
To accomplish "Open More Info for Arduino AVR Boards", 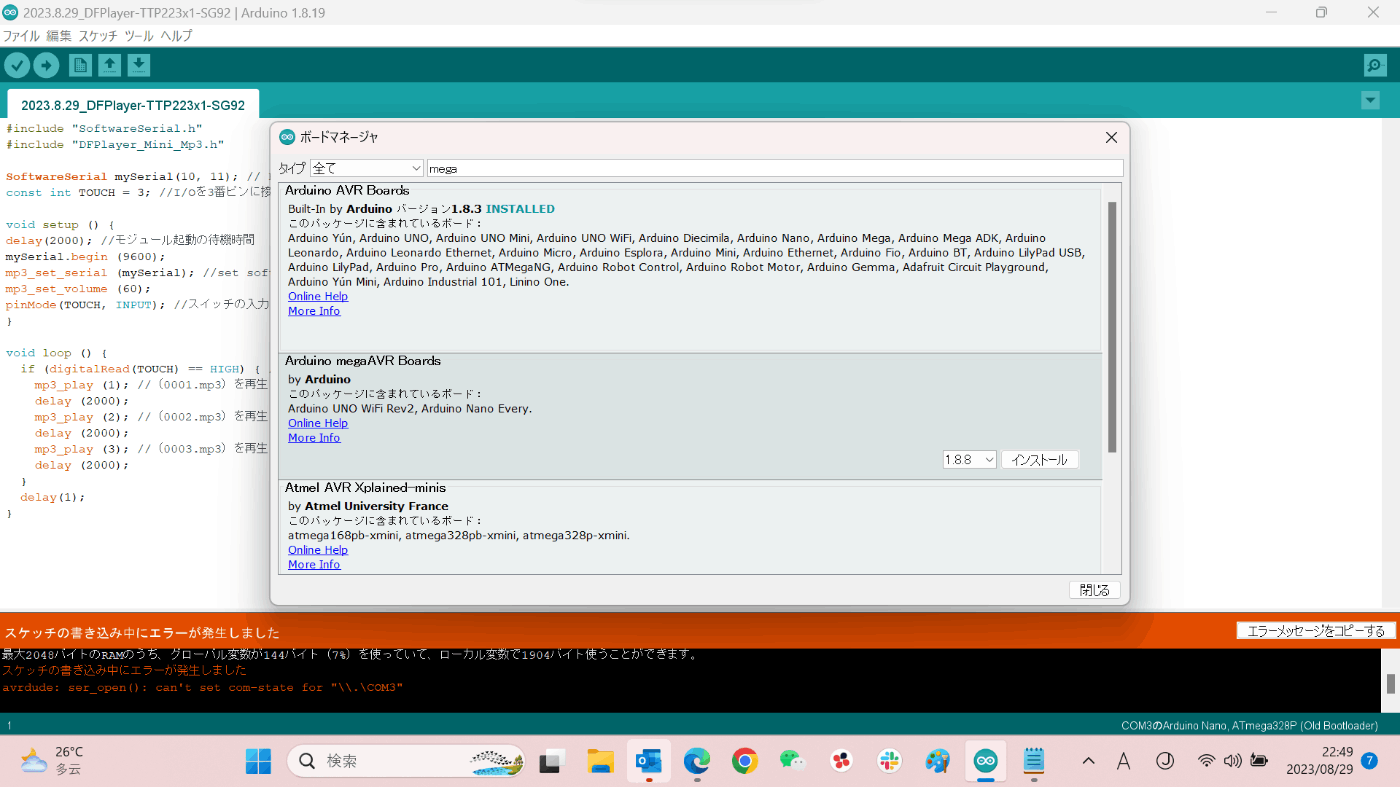I will tap(314, 311).
